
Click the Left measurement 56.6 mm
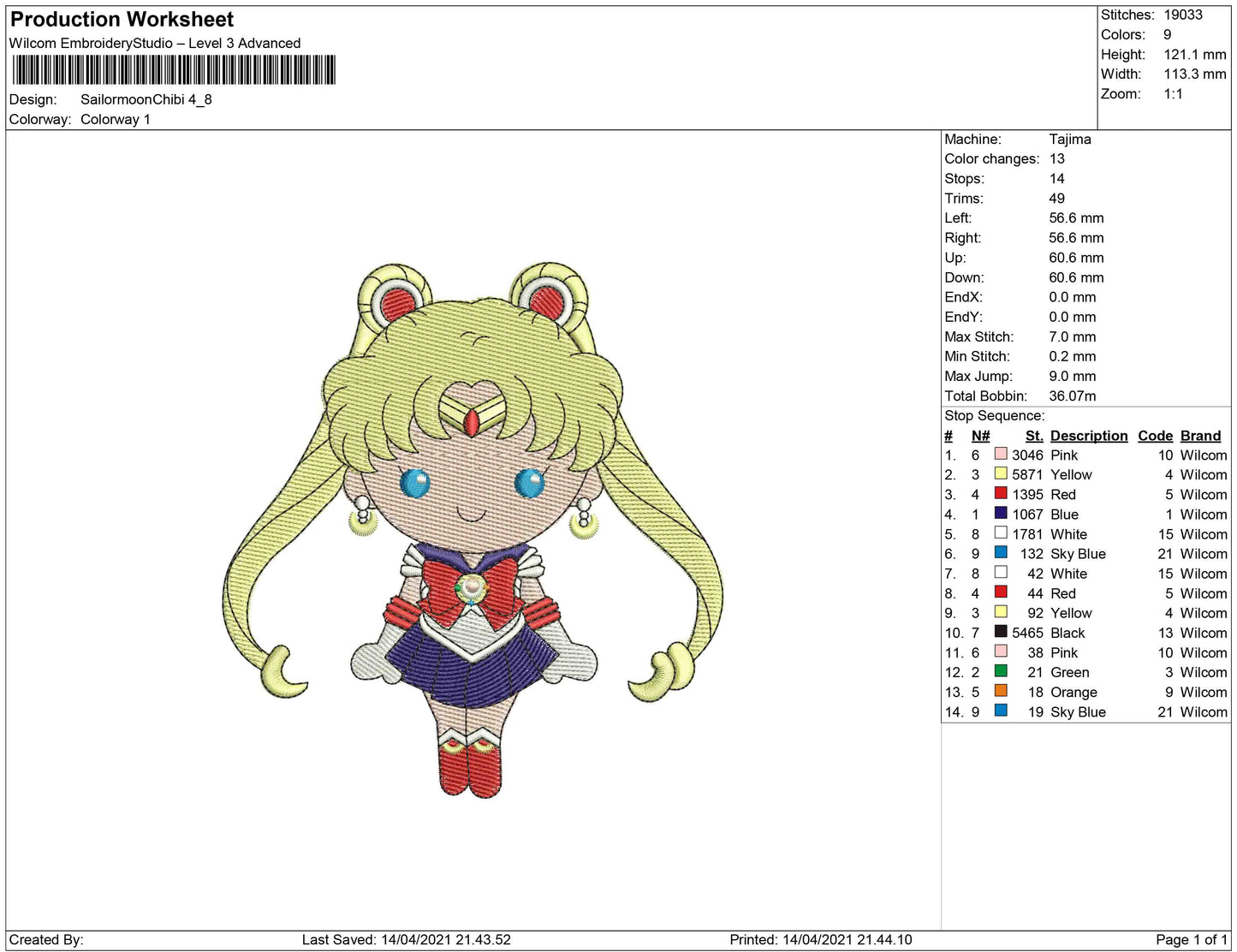click(1076, 217)
